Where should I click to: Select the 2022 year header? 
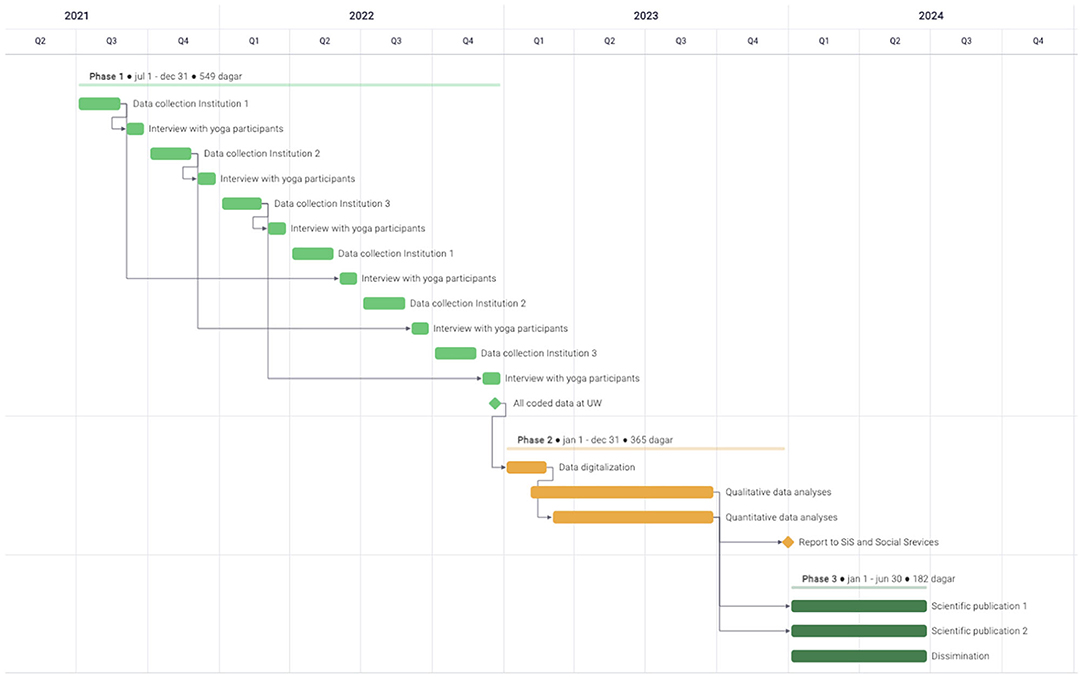362,16
